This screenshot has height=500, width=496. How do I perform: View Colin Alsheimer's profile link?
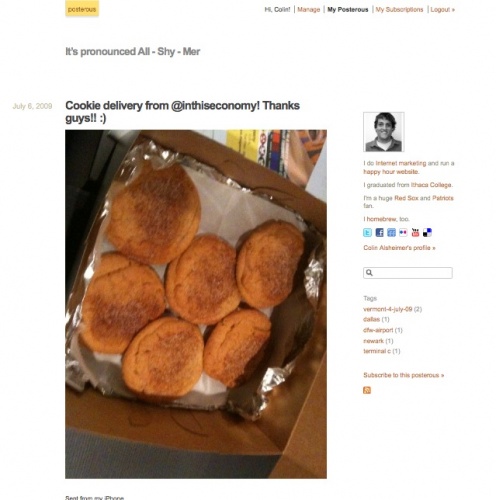399,248
